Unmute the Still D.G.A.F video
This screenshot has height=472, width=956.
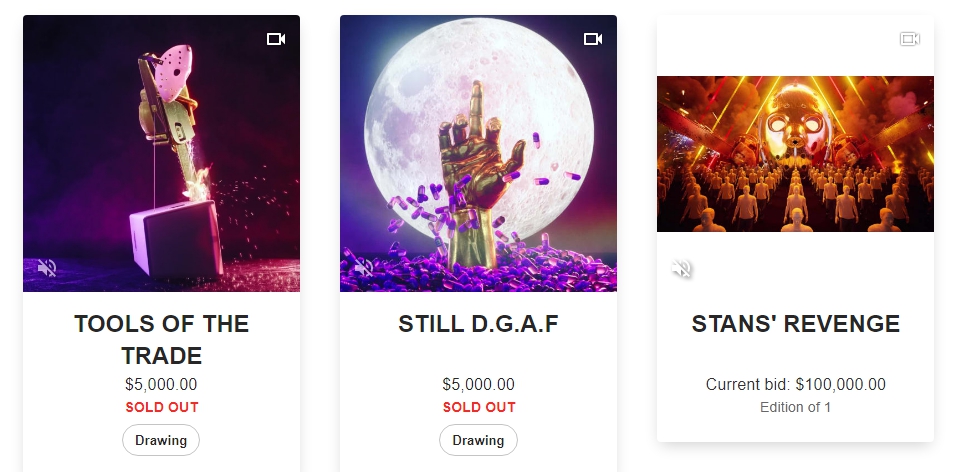pyautogui.click(x=364, y=267)
